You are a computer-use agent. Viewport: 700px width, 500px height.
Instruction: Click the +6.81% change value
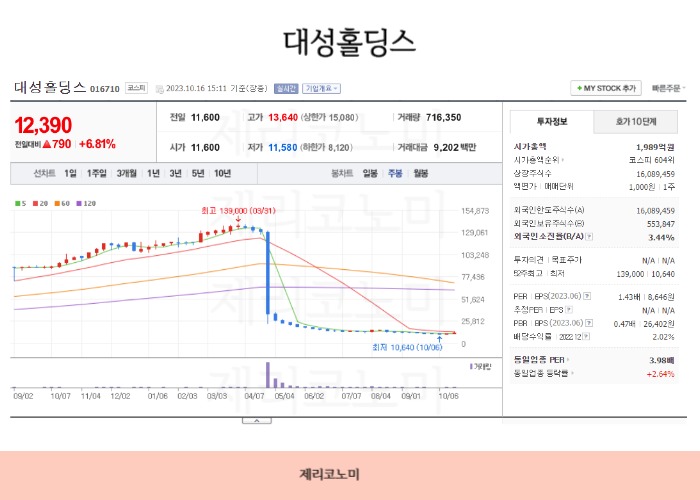point(97,144)
